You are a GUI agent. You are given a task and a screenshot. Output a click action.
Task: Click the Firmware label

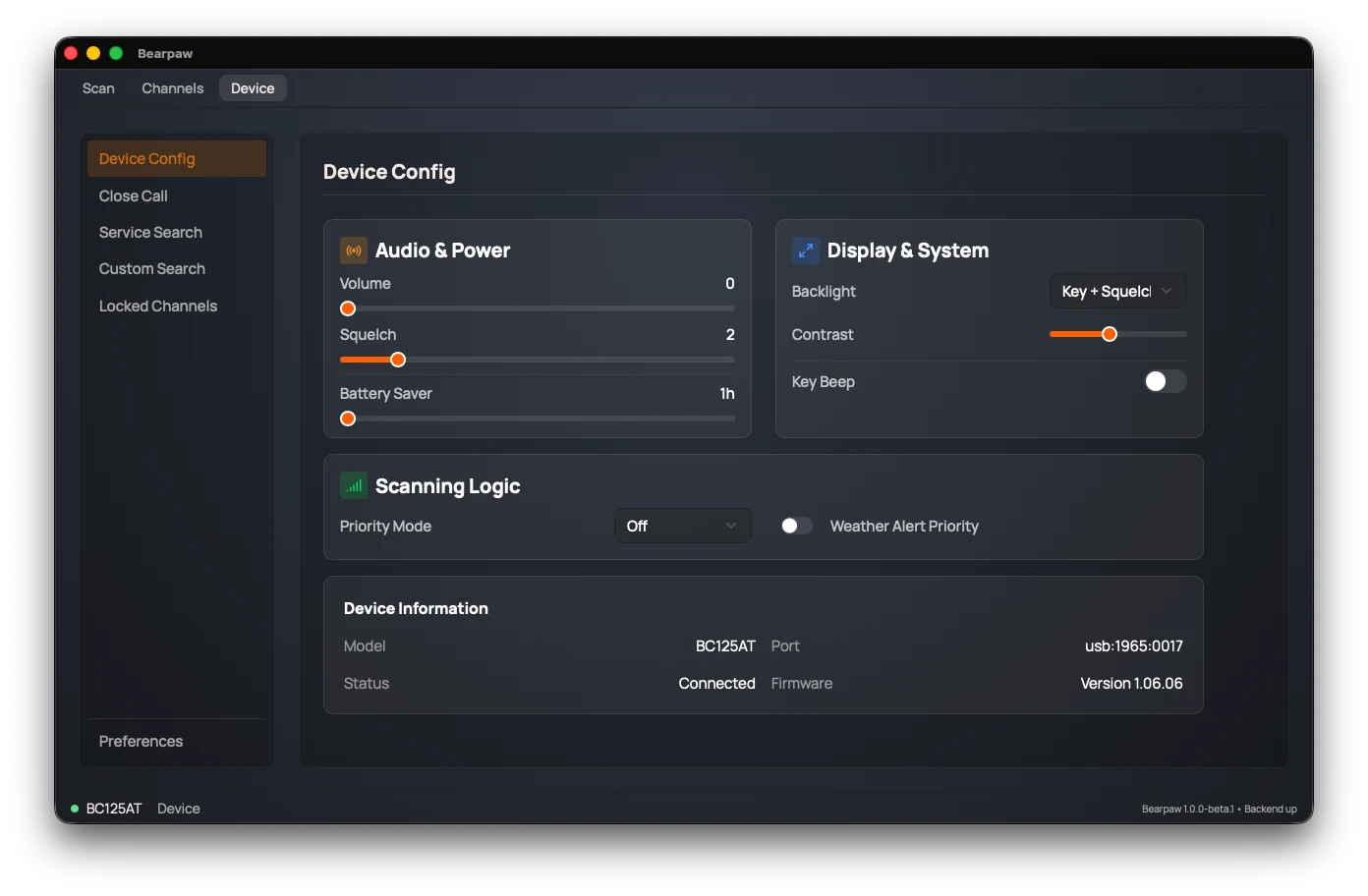pyautogui.click(x=802, y=683)
